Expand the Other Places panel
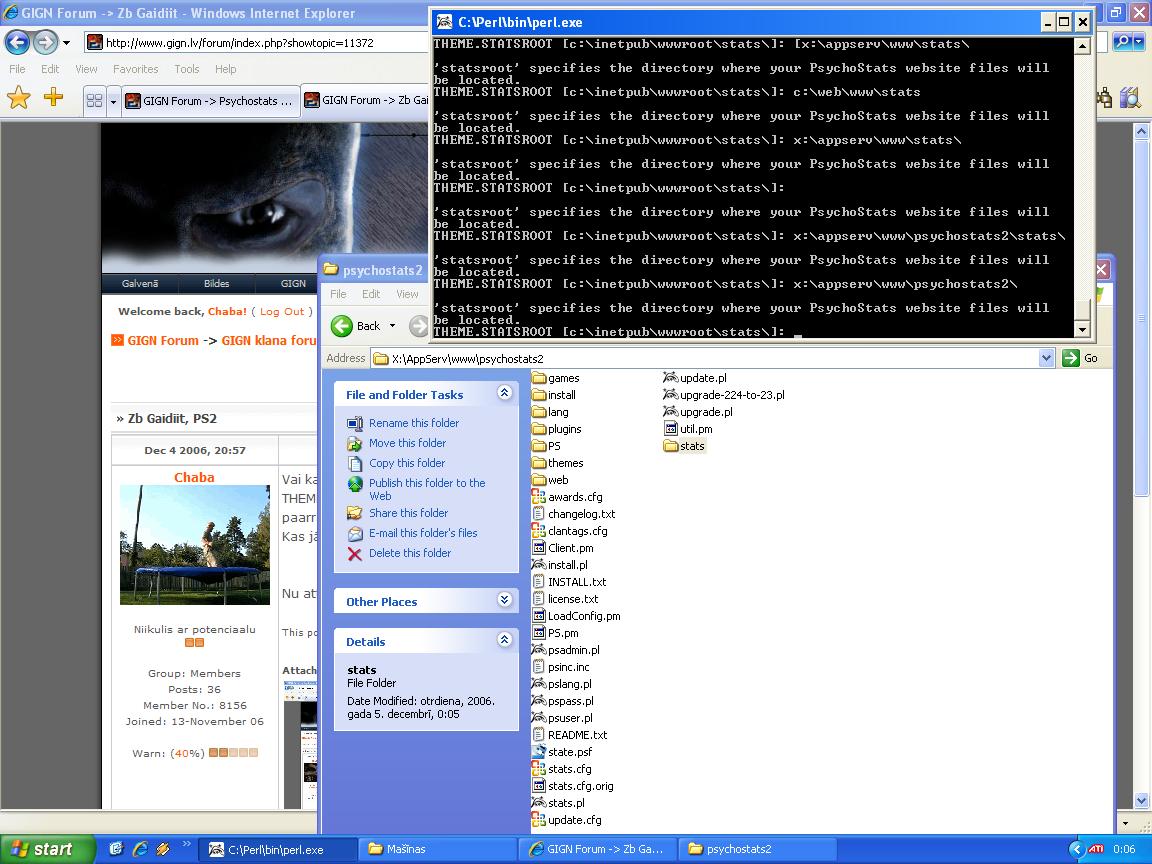Screen dimensions: 1152x864 (504, 600)
